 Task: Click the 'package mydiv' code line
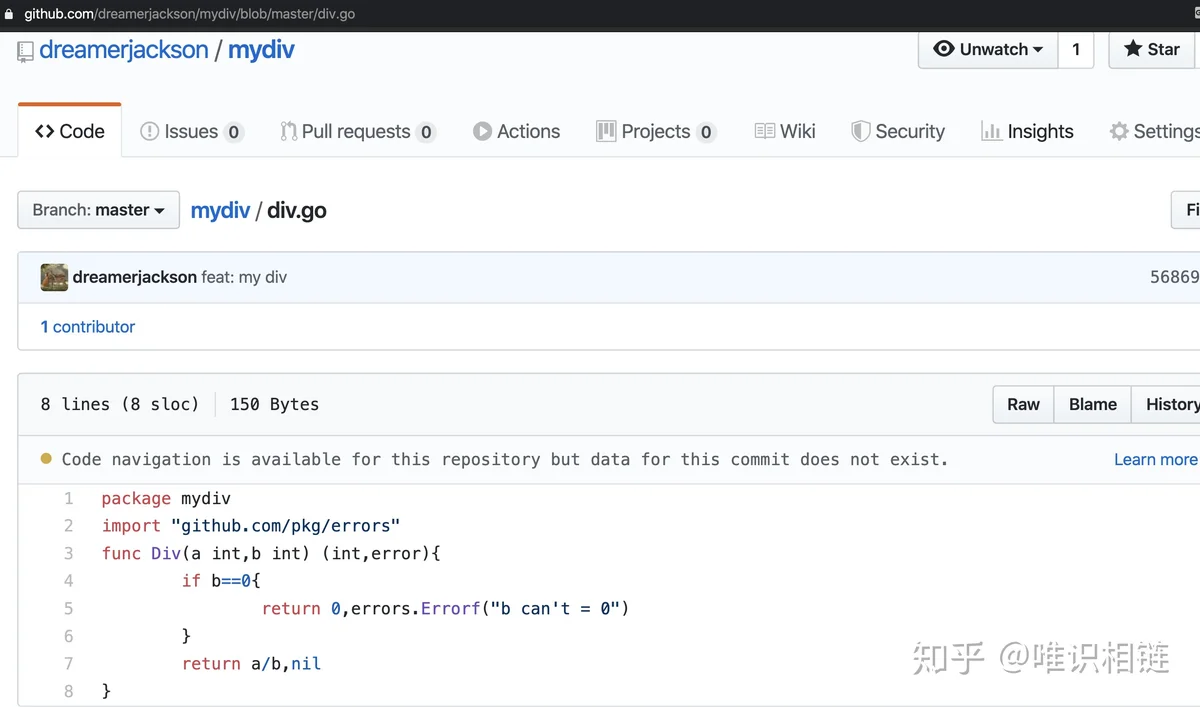[x=166, y=498]
